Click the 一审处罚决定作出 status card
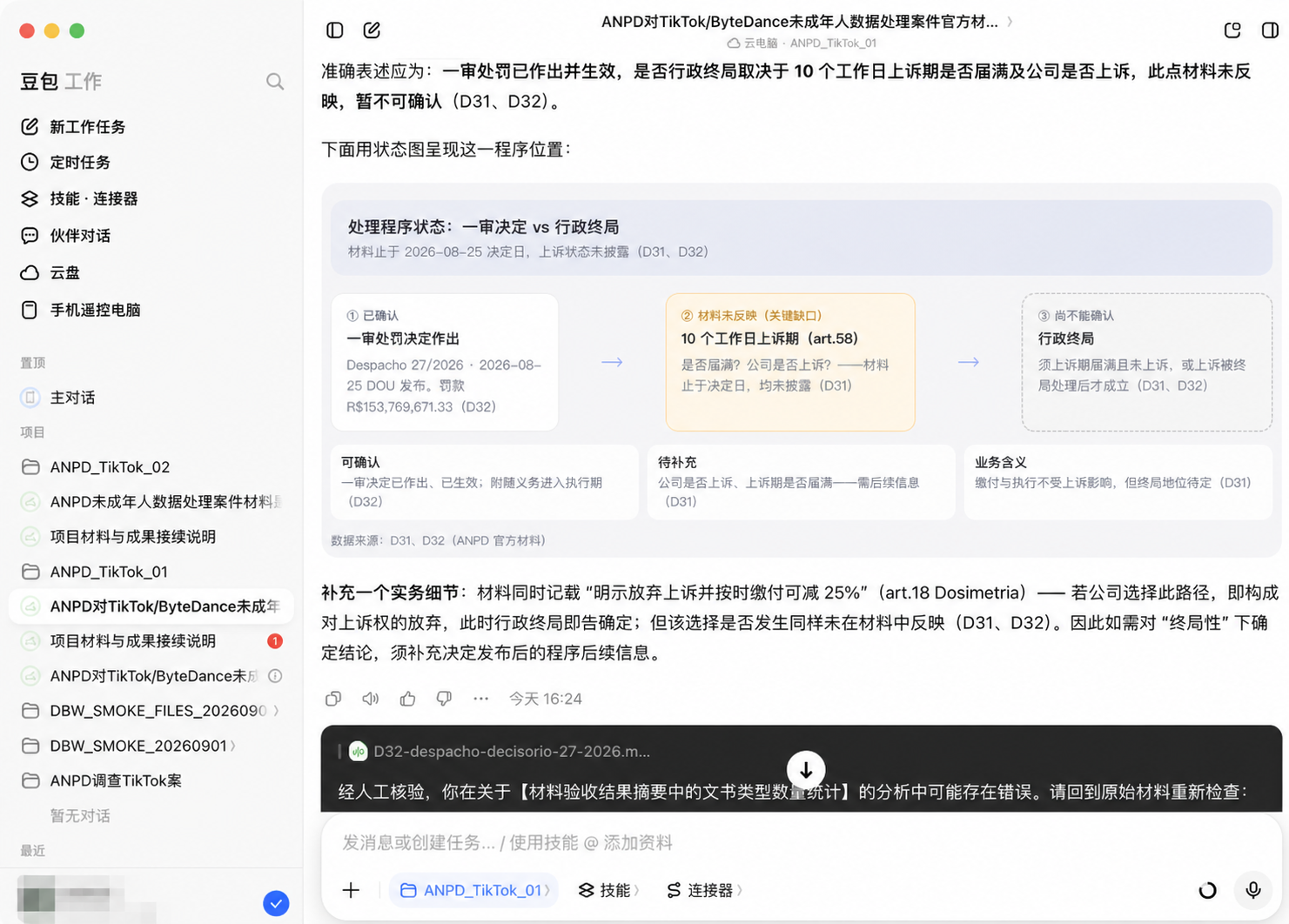Viewport: 1289px width, 924px height. point(445,362)
